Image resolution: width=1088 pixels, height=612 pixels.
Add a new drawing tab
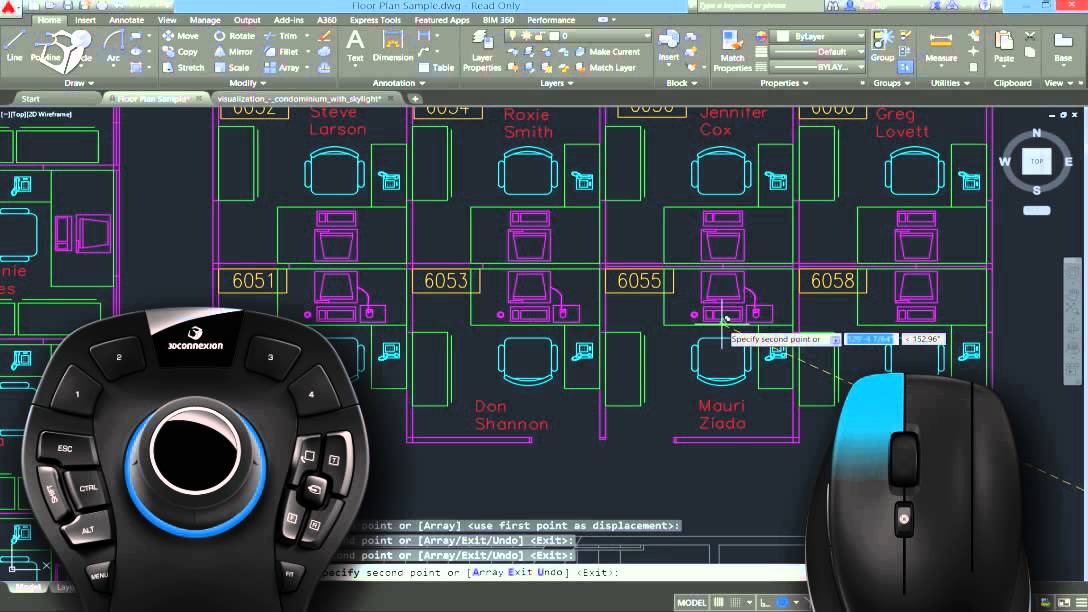point(415,99)
